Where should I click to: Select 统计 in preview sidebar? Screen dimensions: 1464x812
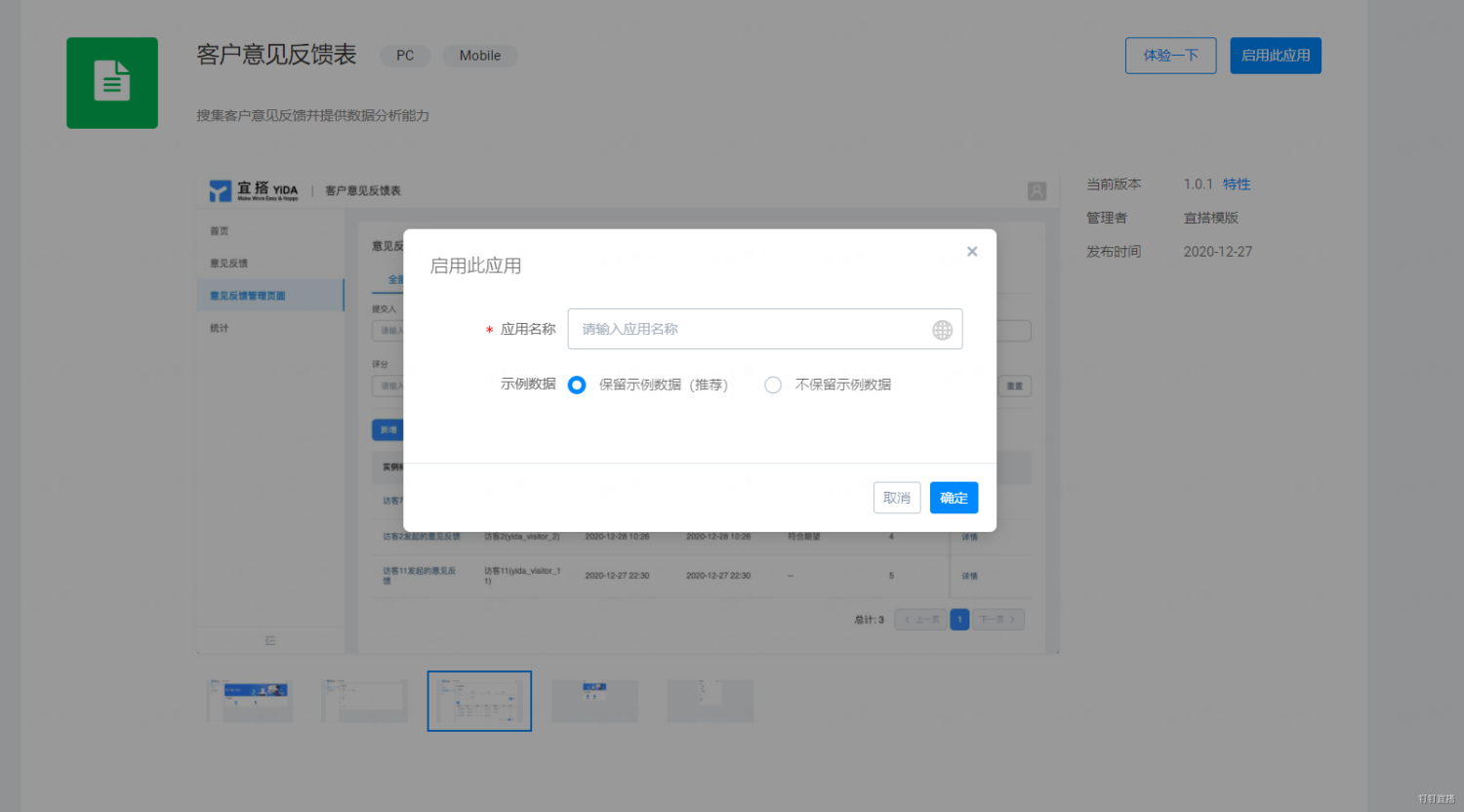[x=220, y=328]
